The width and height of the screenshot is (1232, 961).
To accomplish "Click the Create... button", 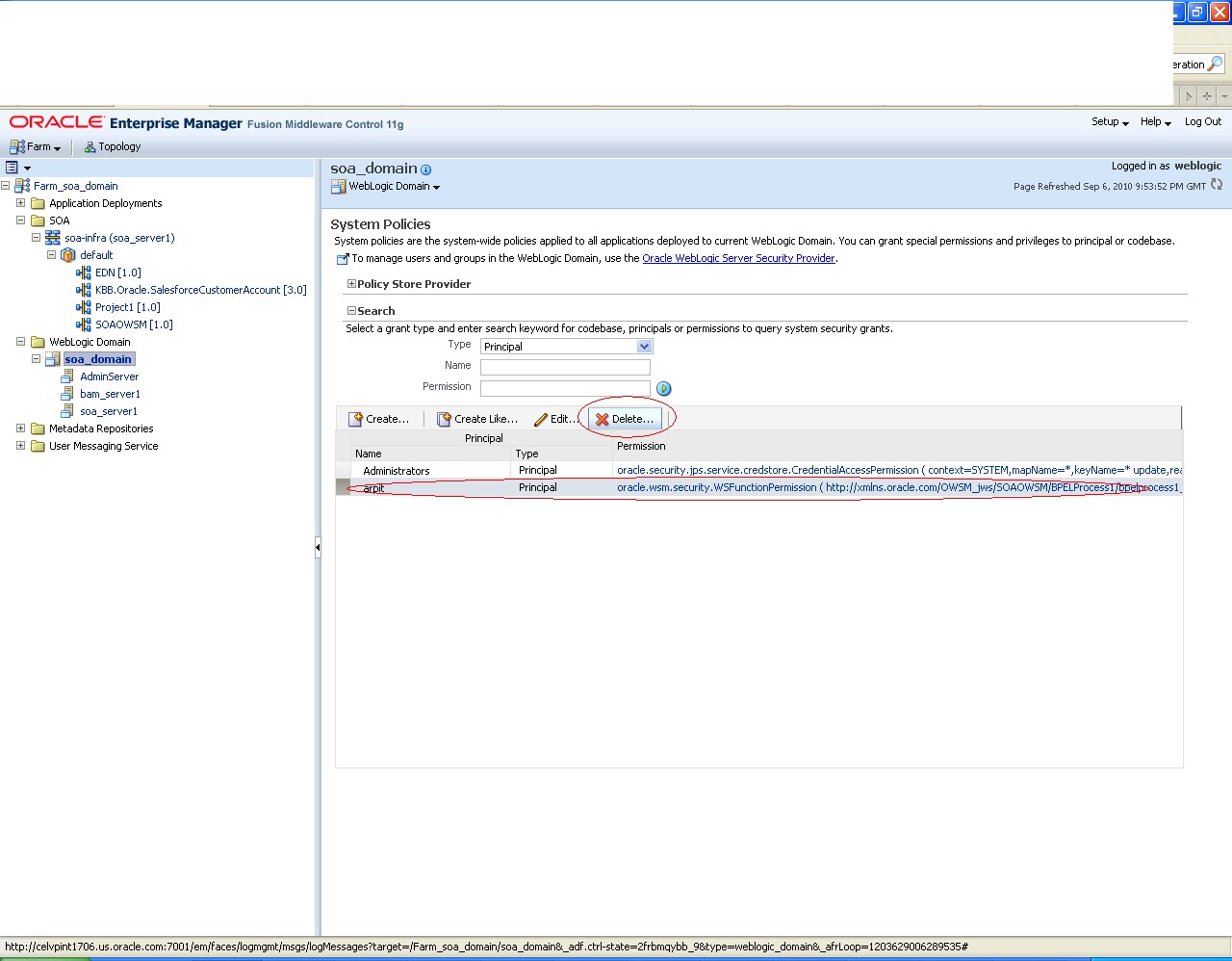I will pos(379,419).
